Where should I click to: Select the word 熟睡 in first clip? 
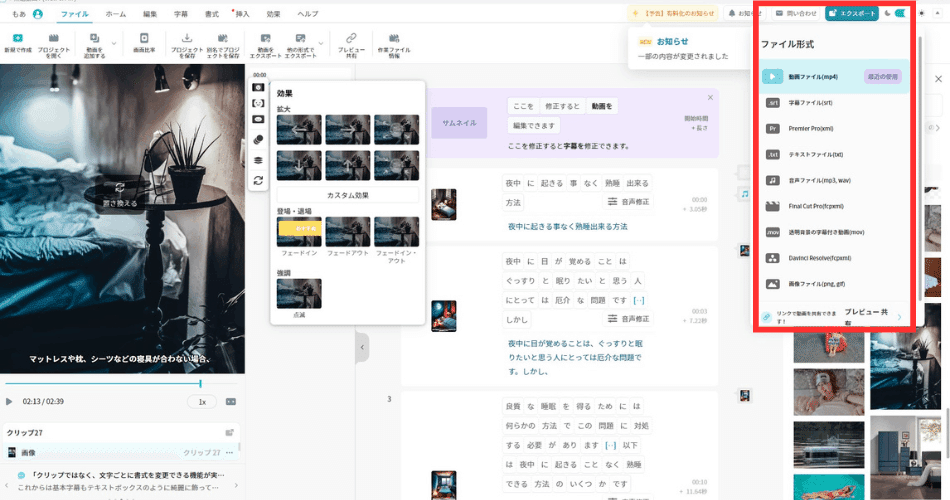(613, 183)
